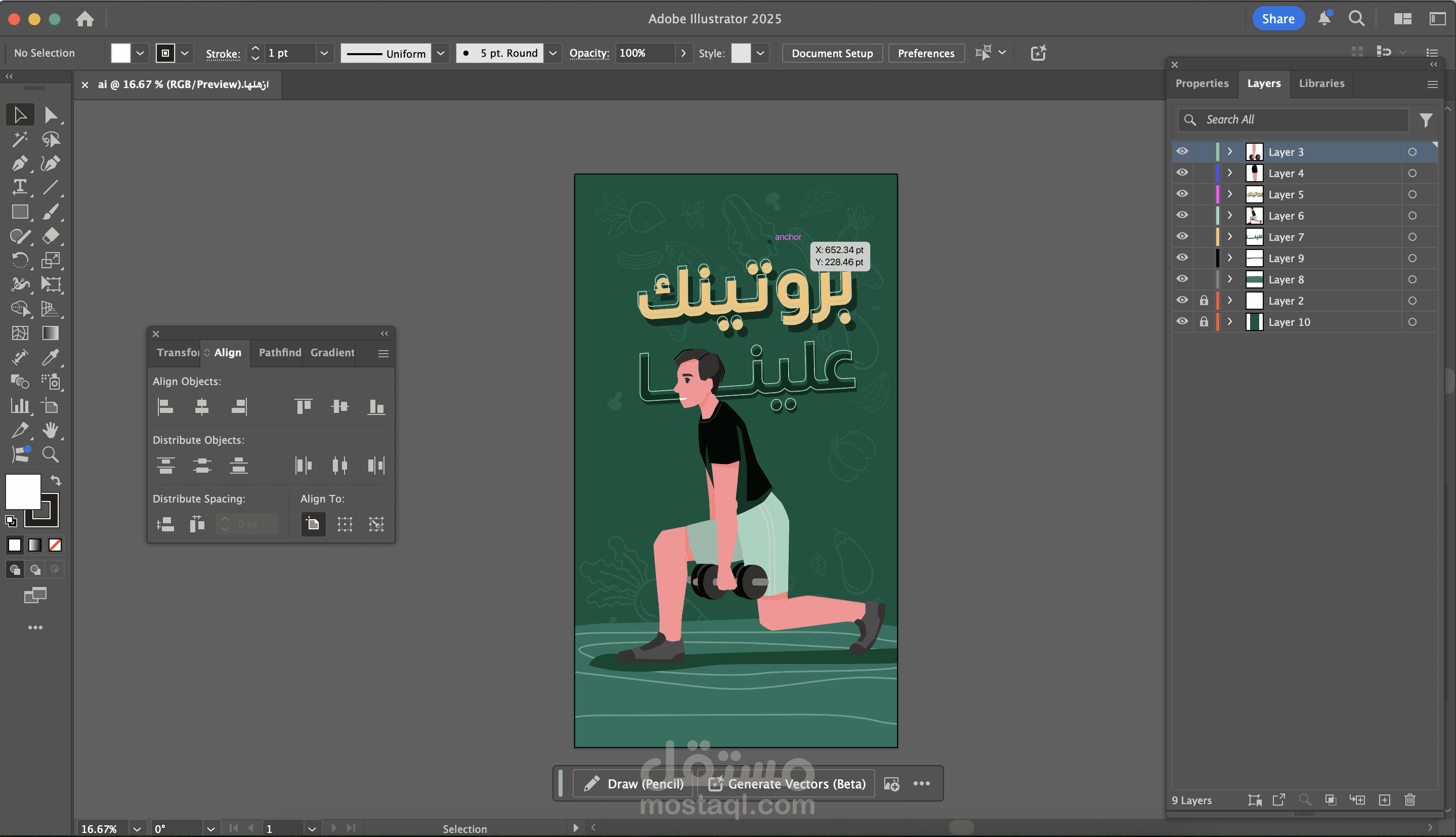Delete selection with Layers trash icon

(x=1409, y=800)
